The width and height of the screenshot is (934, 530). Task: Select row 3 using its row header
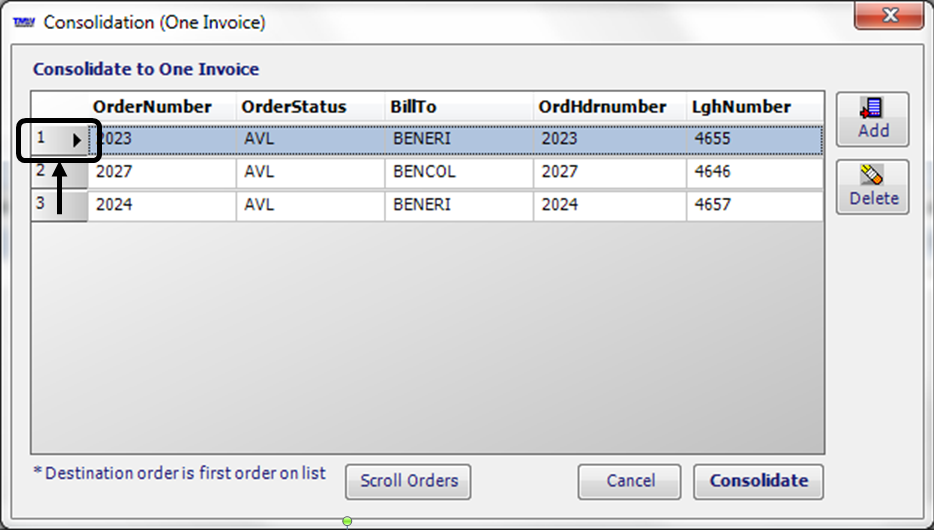pyautogui.click(x=59, y=205)
